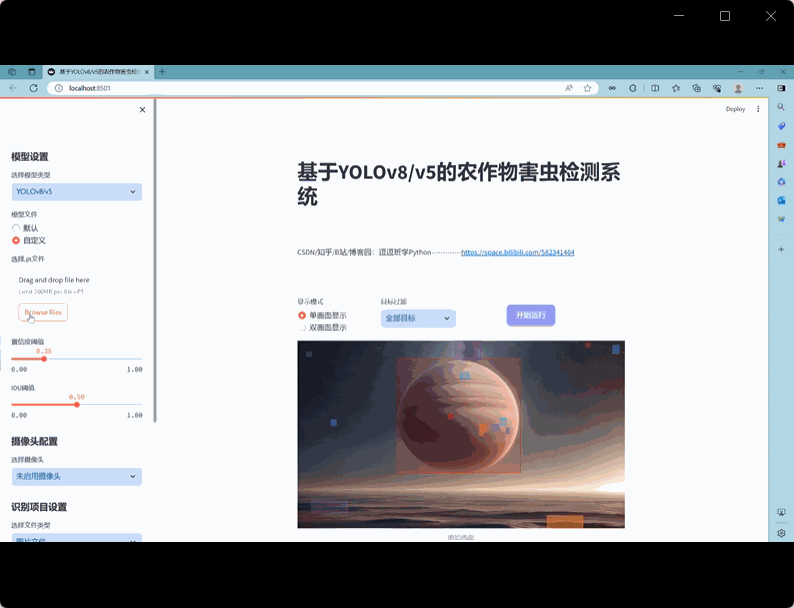Open tab actions menu icon
The image size is (794, 608).
(x=31, y=72)
